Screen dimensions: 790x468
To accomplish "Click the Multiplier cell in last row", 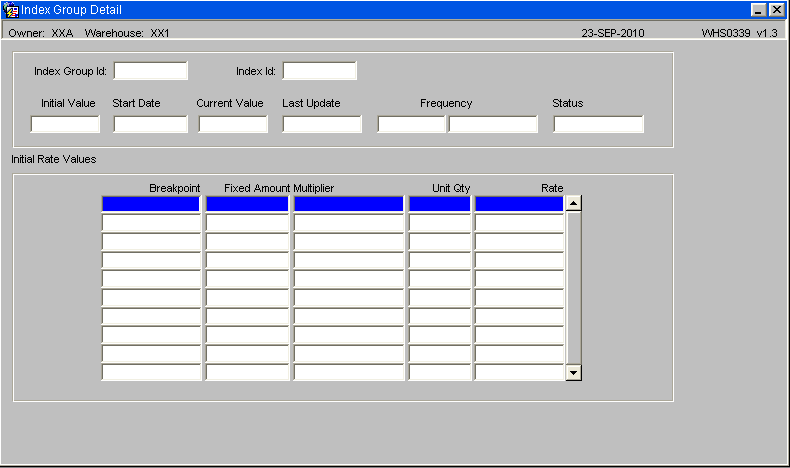I will (349, 372).
